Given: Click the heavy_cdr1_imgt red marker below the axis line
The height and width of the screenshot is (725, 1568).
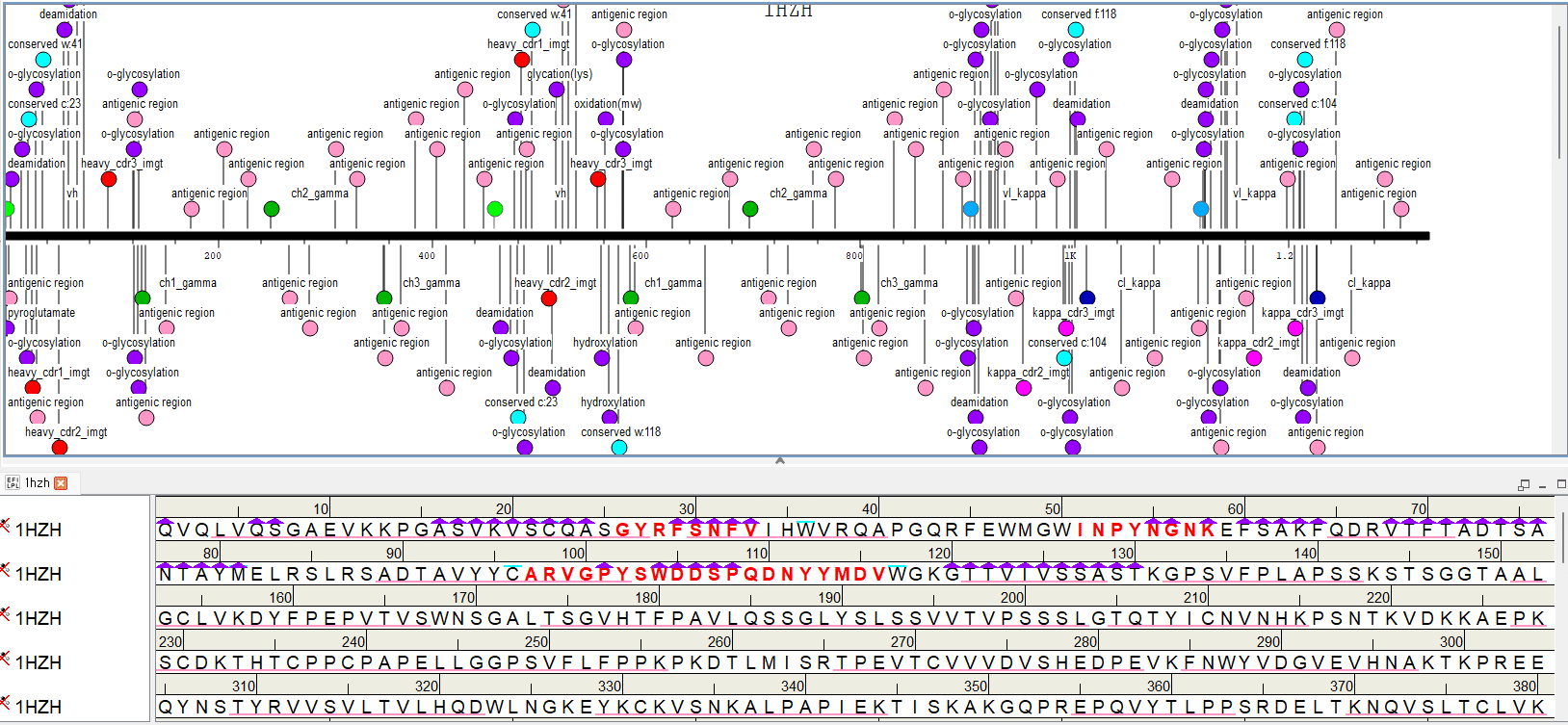Looking at the screenshot, I should coord(33,388).
